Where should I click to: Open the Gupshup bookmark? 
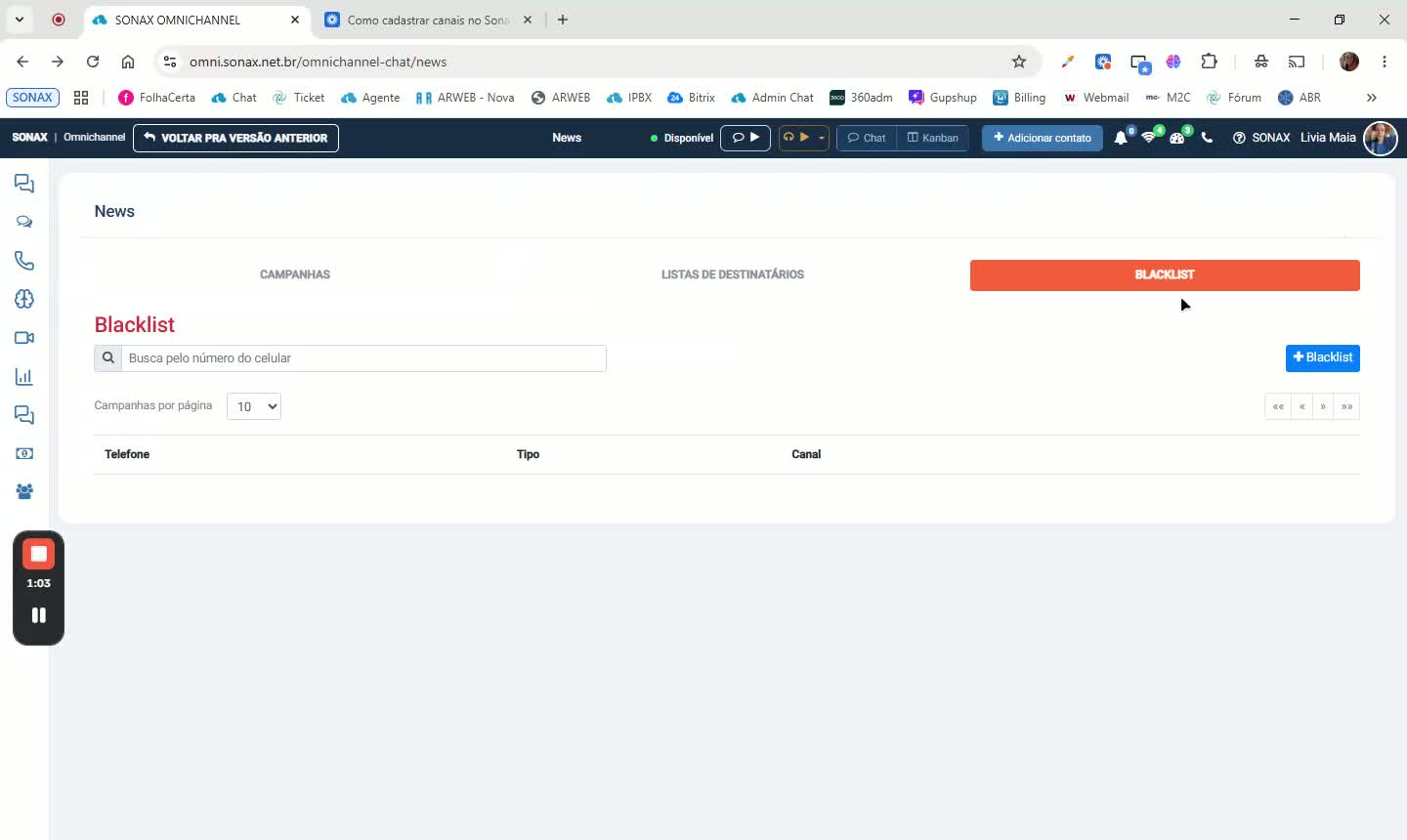[943, 98]
